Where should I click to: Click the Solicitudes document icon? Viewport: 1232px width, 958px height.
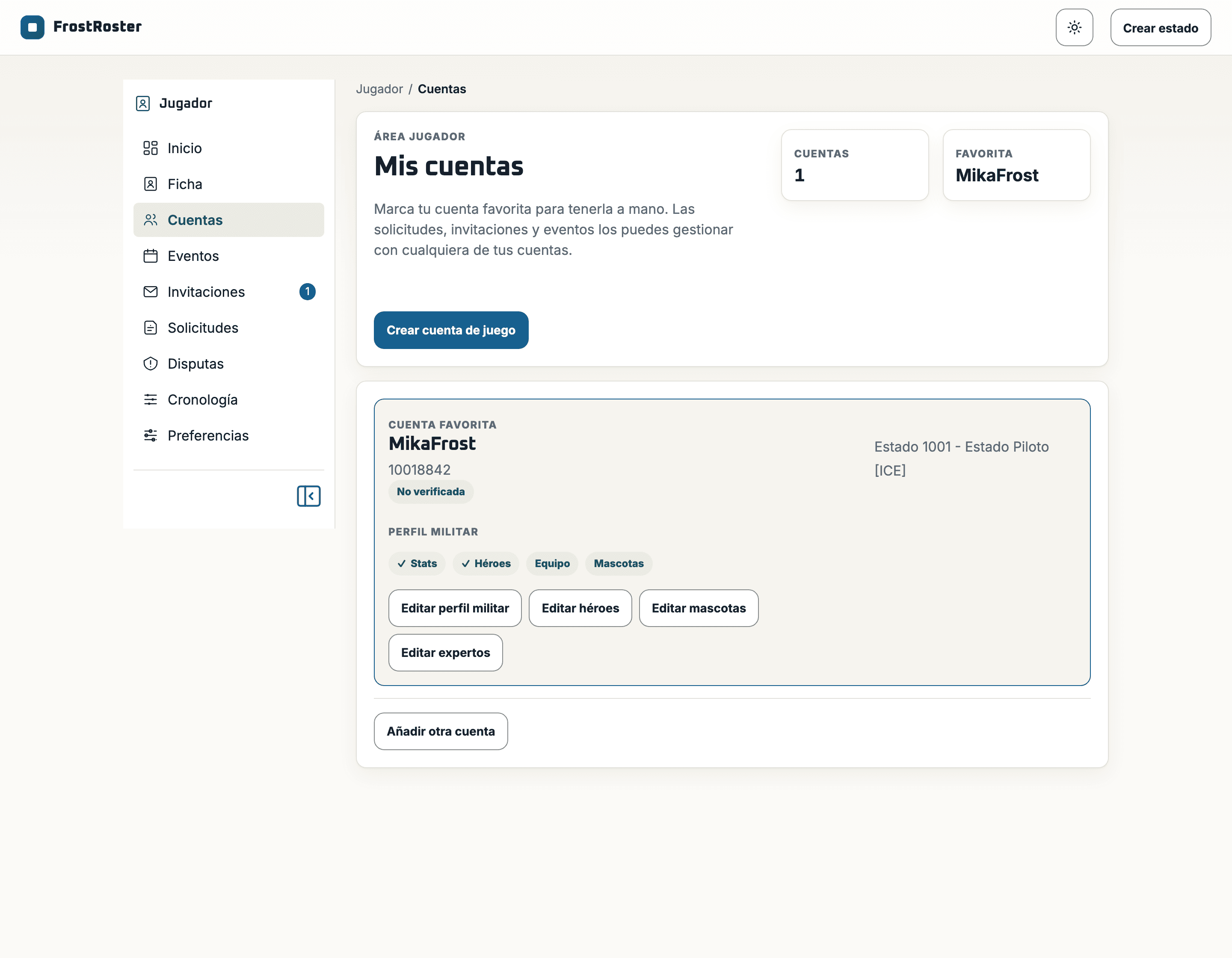tap(151, 328)
